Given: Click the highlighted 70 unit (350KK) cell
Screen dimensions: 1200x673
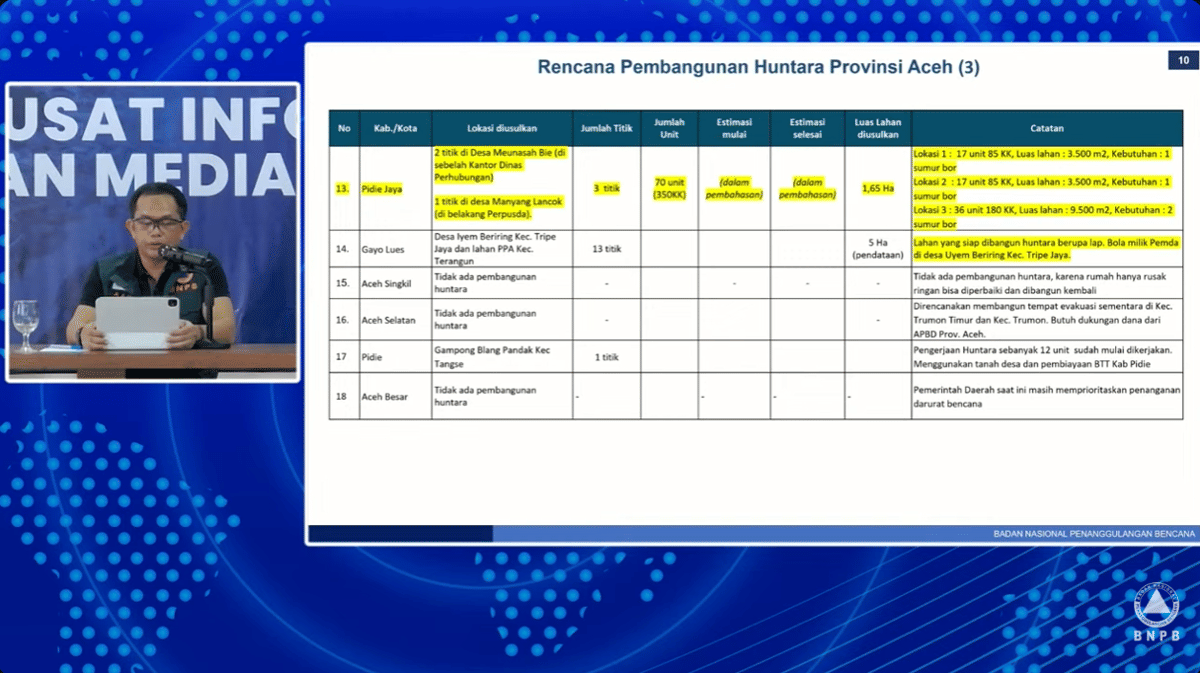Looking at the screenshot, I should 668,189.
